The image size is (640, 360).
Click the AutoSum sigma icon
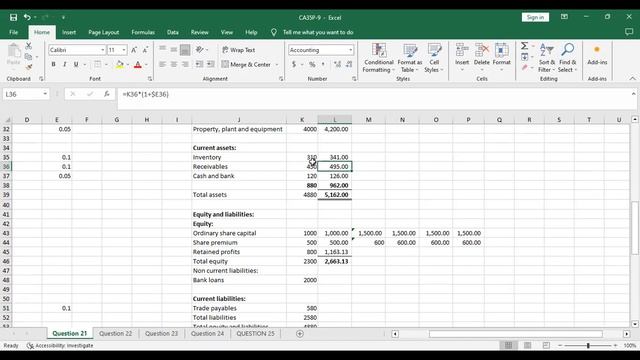click(x=524, y=46)
